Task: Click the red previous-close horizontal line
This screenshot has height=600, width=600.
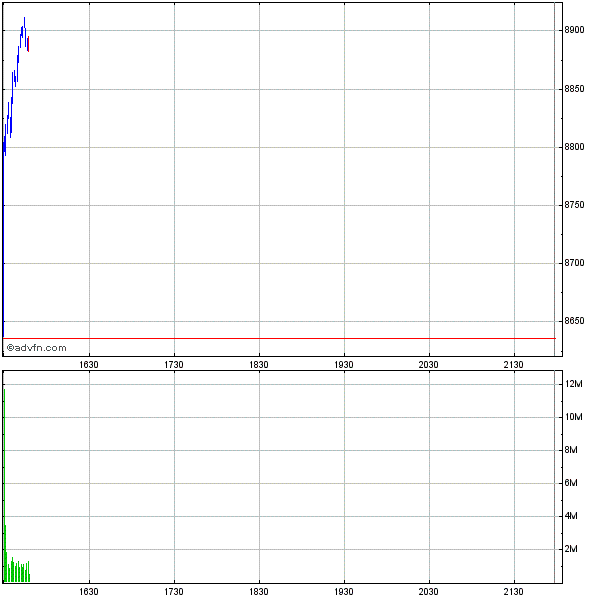Action: (x=279, y=338)
